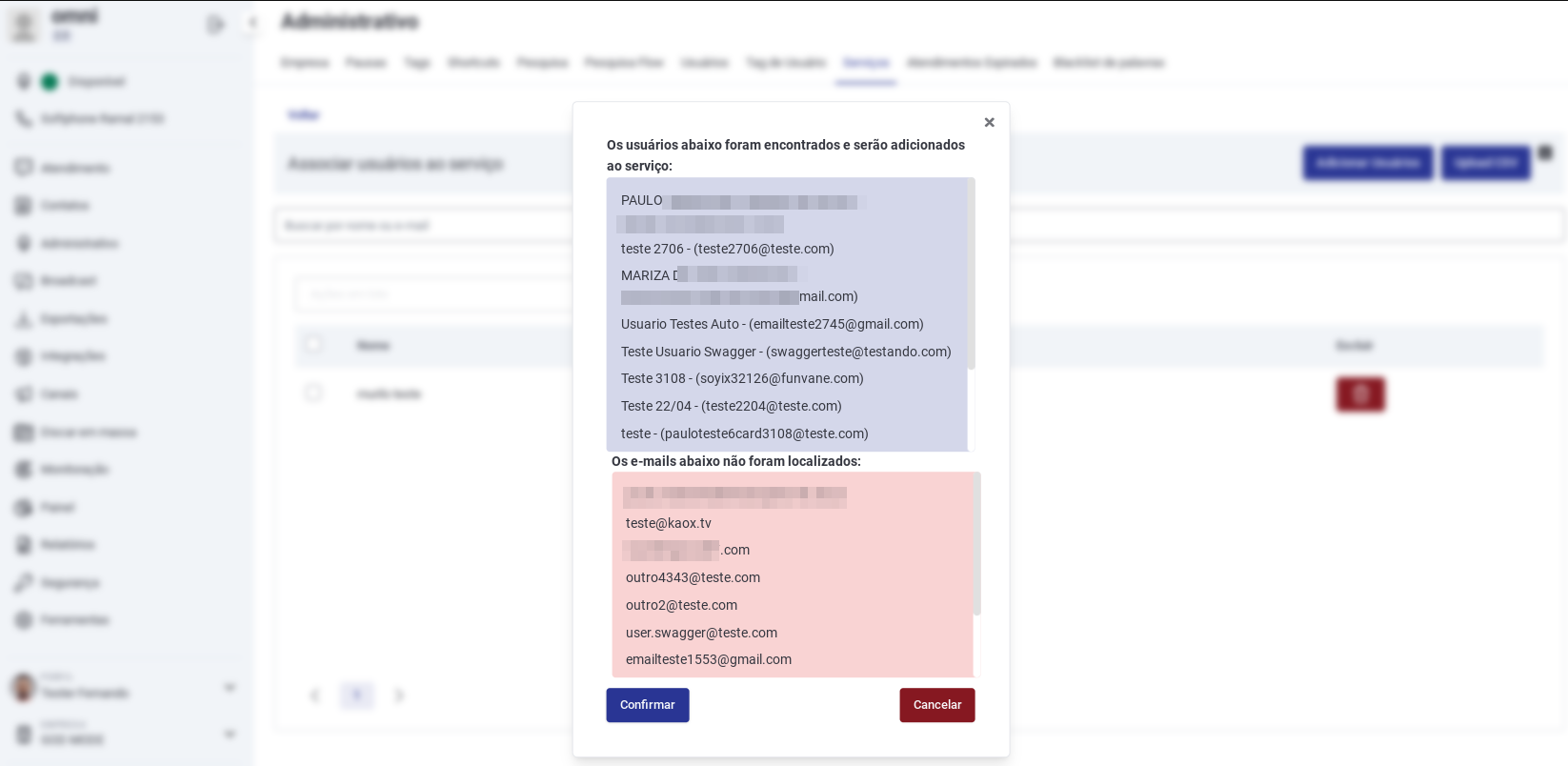Viewport: 1568px width, 766px height.
Task: Close the user confirmation dialog
Action: (989, 122)
